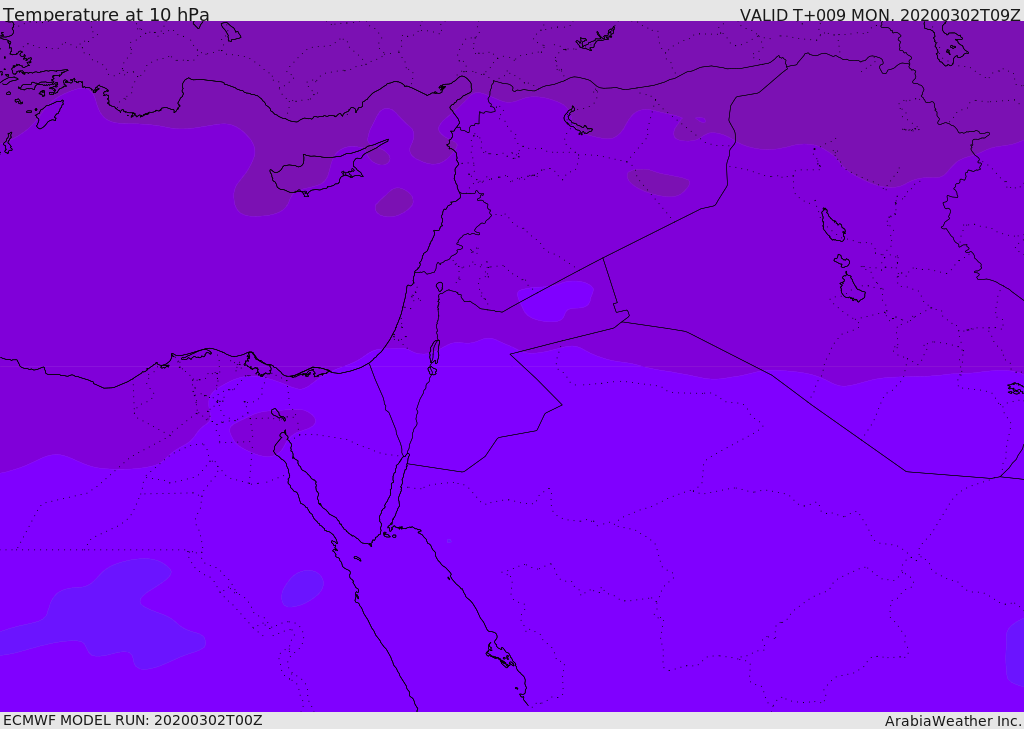This screenshot has width=1024, height=729.
Task: Pick the bright patch near Jordan-Iraq border
Action: (x=556, y=299)
